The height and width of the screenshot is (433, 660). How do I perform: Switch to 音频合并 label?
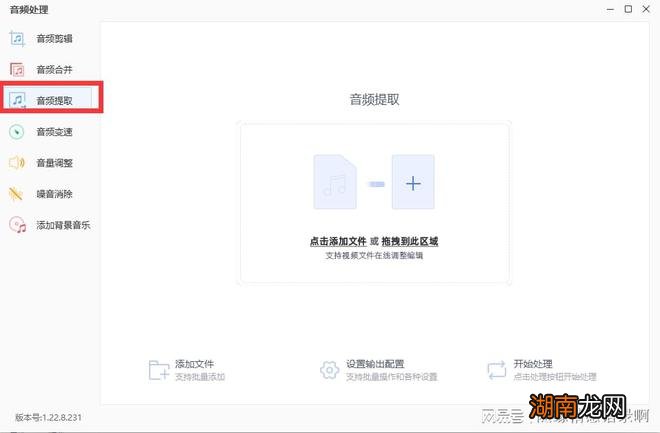54,69
